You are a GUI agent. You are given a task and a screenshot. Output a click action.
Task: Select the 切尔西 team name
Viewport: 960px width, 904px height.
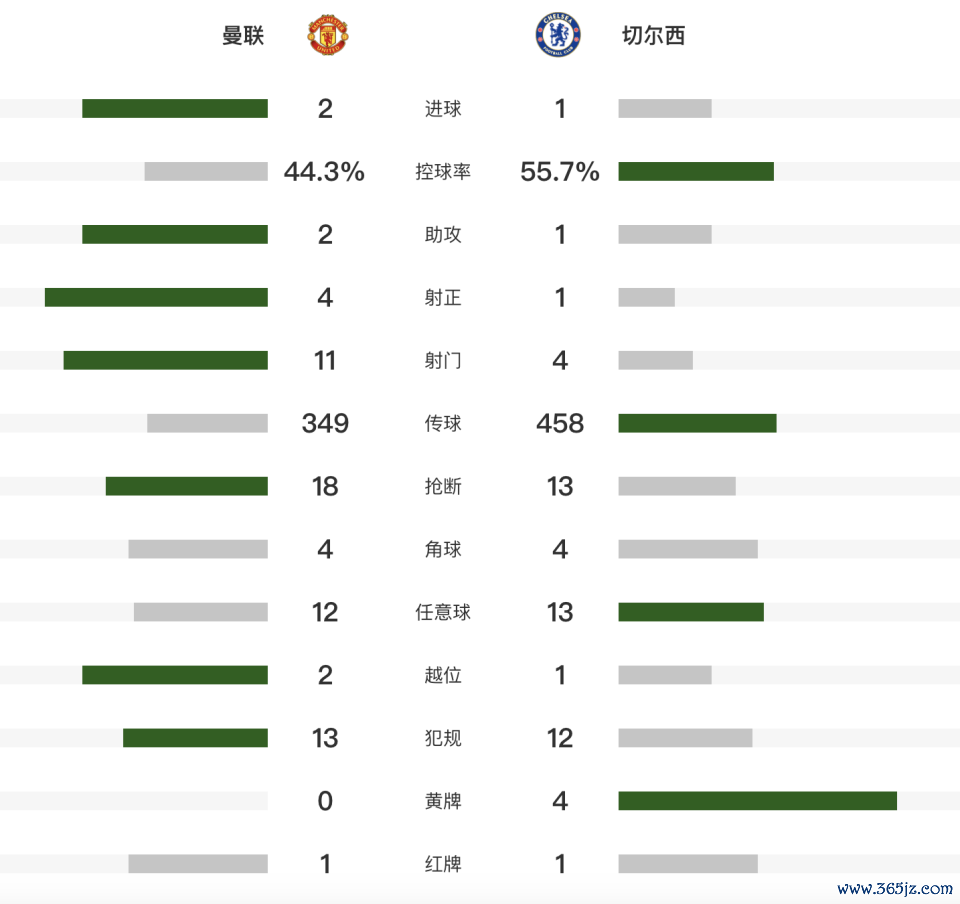pyautogui.click(x=653, y=36)
